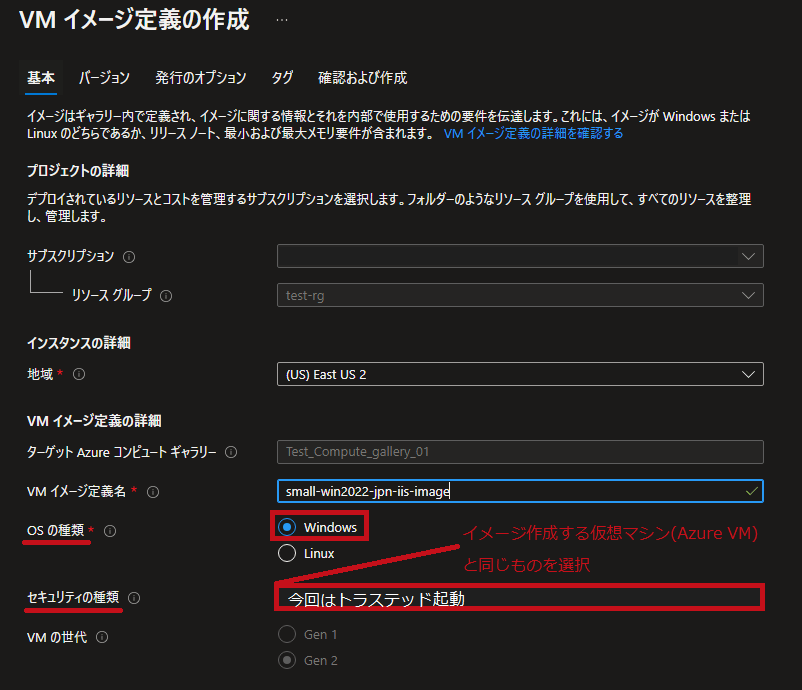Click the ターゲット Azure コンピュート ギャラリー field
Image resolution: width=802 pixels, height=690 pixels.
[x=520, y=452]
